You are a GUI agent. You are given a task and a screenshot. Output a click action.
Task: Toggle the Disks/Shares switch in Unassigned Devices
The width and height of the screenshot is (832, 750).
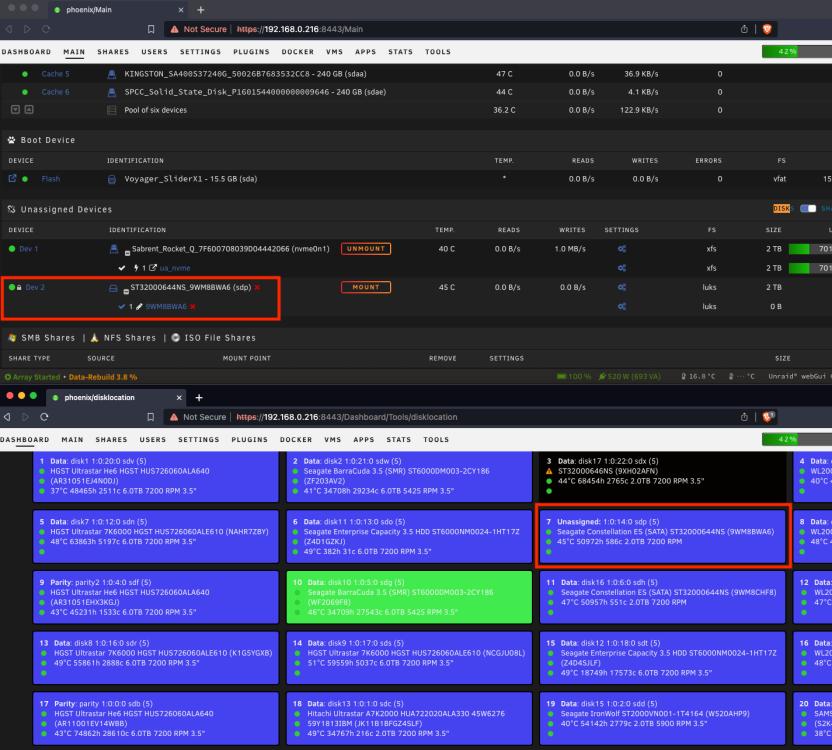[x=808, y=209]
